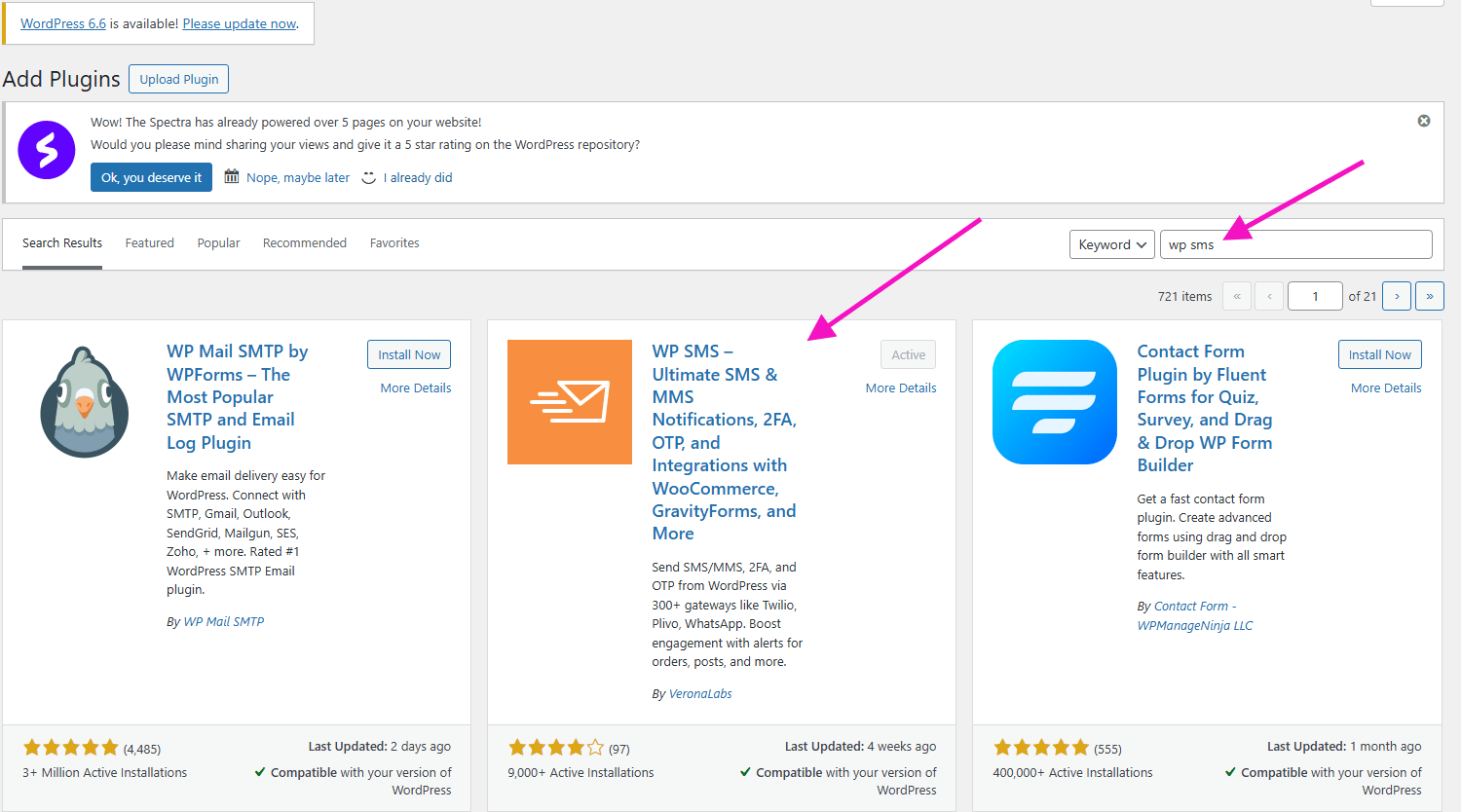
Task: Open the WPManageNinja LLC author link
Action: pyautogui.click(x=1195, y=616)
